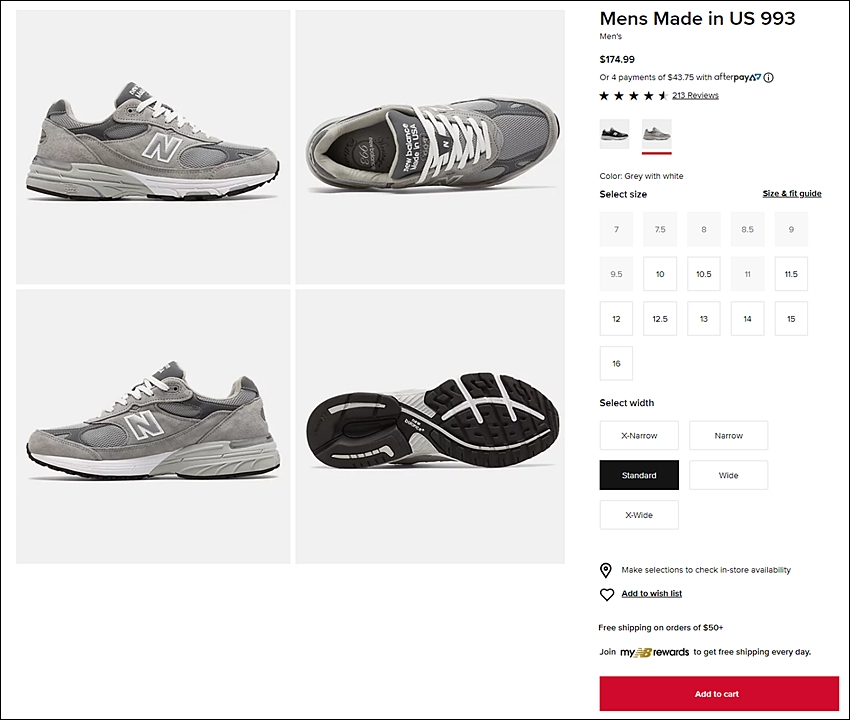Viewport: 850px width, 720px height.
Task: Open the Size & fit guide
Action: [792, 194]
